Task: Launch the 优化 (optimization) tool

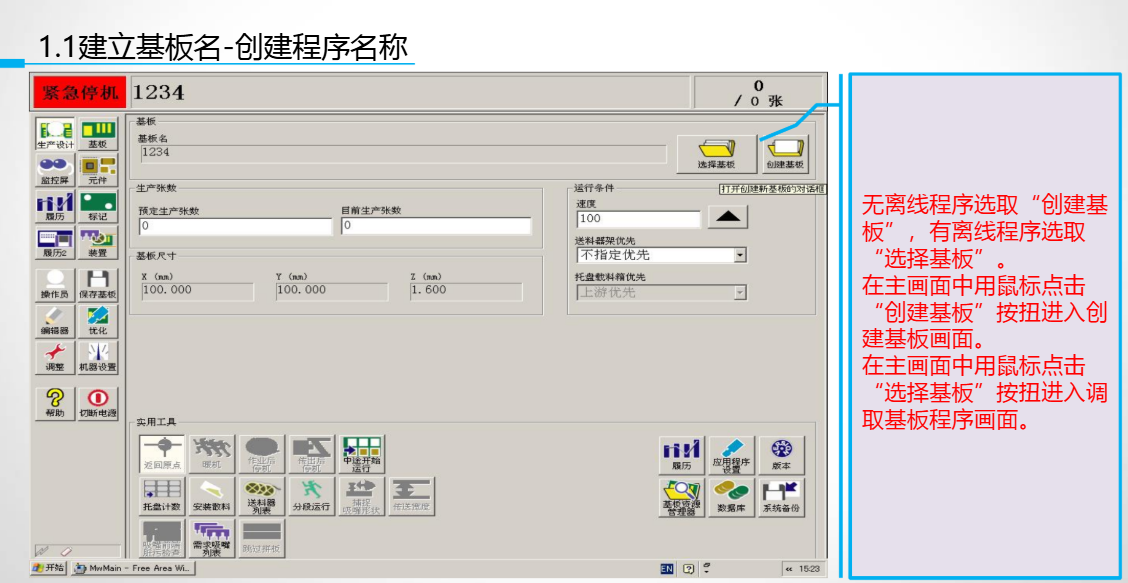Action: click(x=100, y=320)
